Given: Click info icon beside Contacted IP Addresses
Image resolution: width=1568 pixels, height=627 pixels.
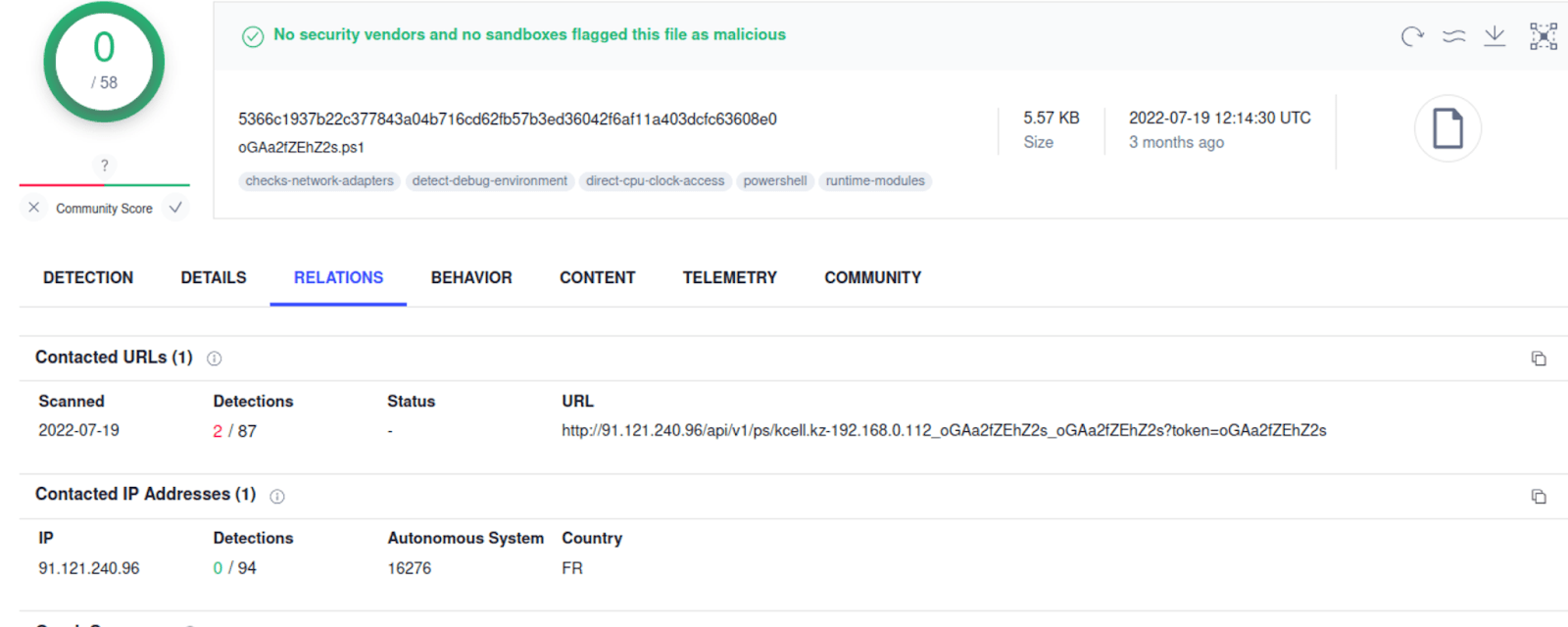Looking at the screenshot, I should click(x=277, y=497).
